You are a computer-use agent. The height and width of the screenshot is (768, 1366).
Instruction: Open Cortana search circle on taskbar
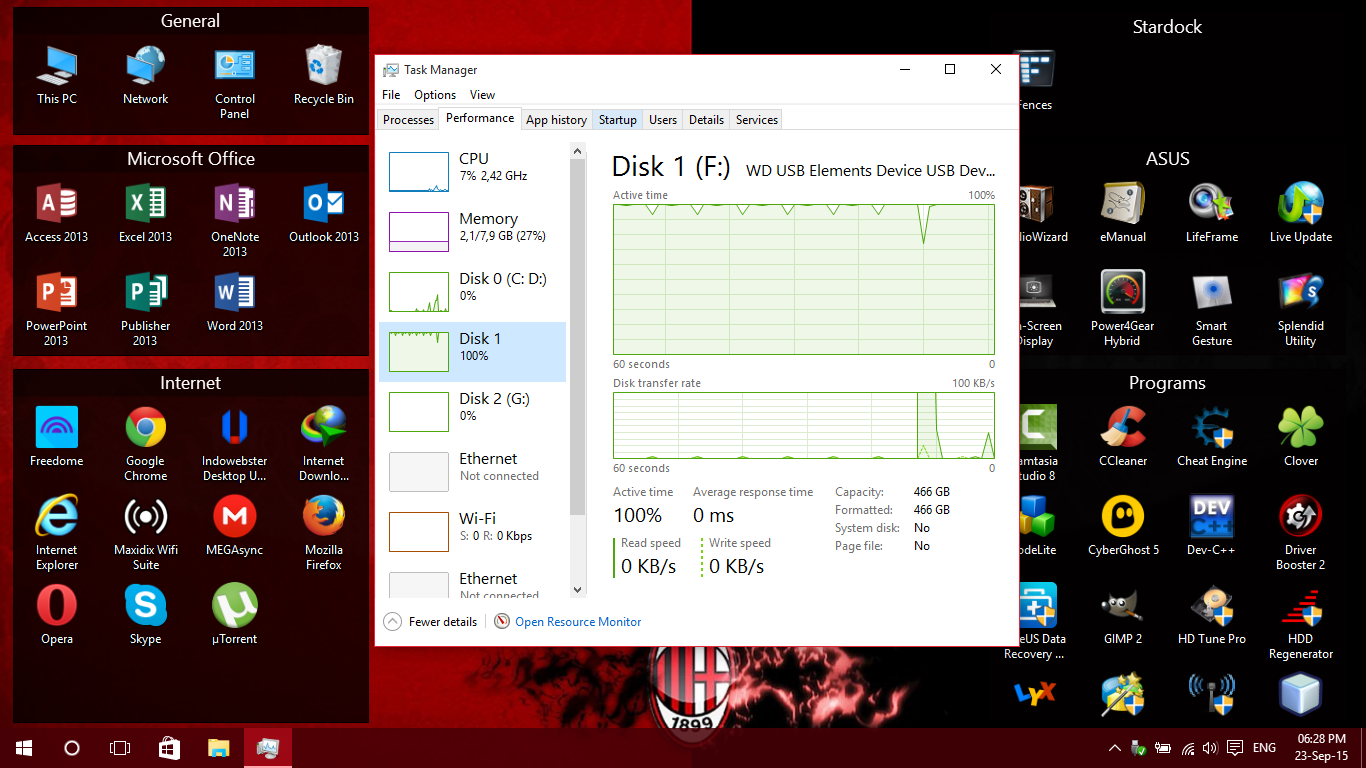coord(72,748)
